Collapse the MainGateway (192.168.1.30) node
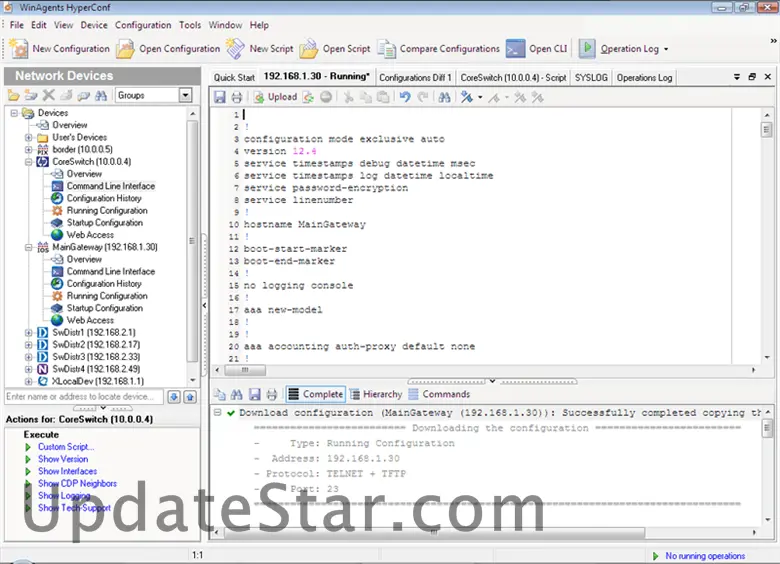 (x=28, y=247)
